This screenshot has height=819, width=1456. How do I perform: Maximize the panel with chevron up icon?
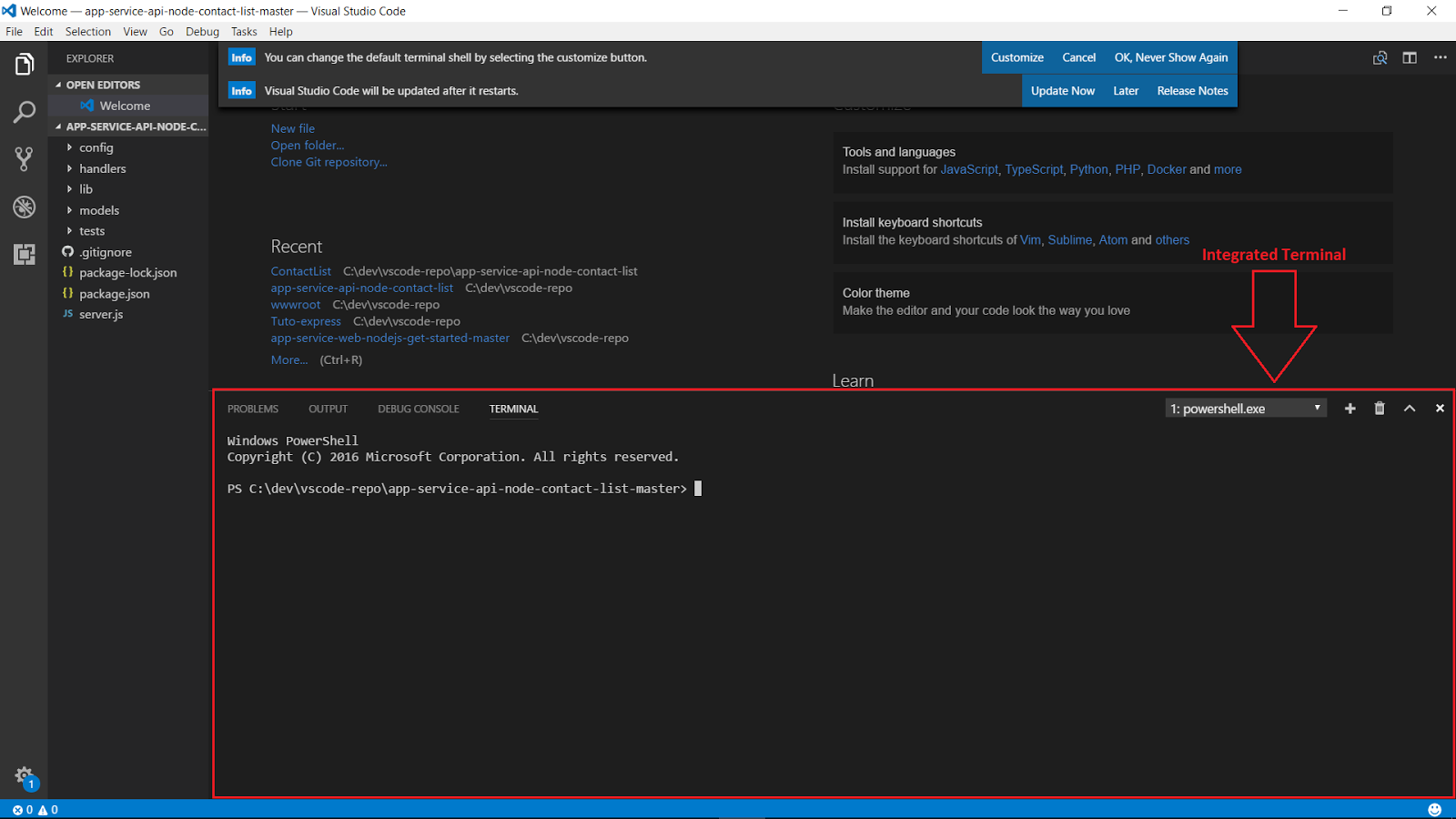(x=1410, y=409)
